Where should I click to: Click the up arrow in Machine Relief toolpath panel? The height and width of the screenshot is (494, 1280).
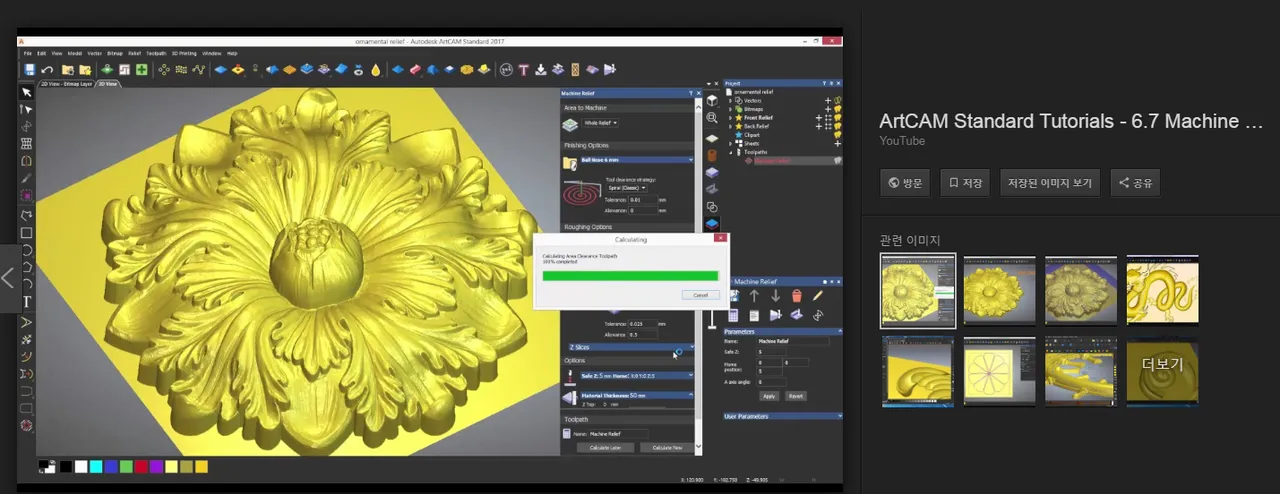click(755, 296)
